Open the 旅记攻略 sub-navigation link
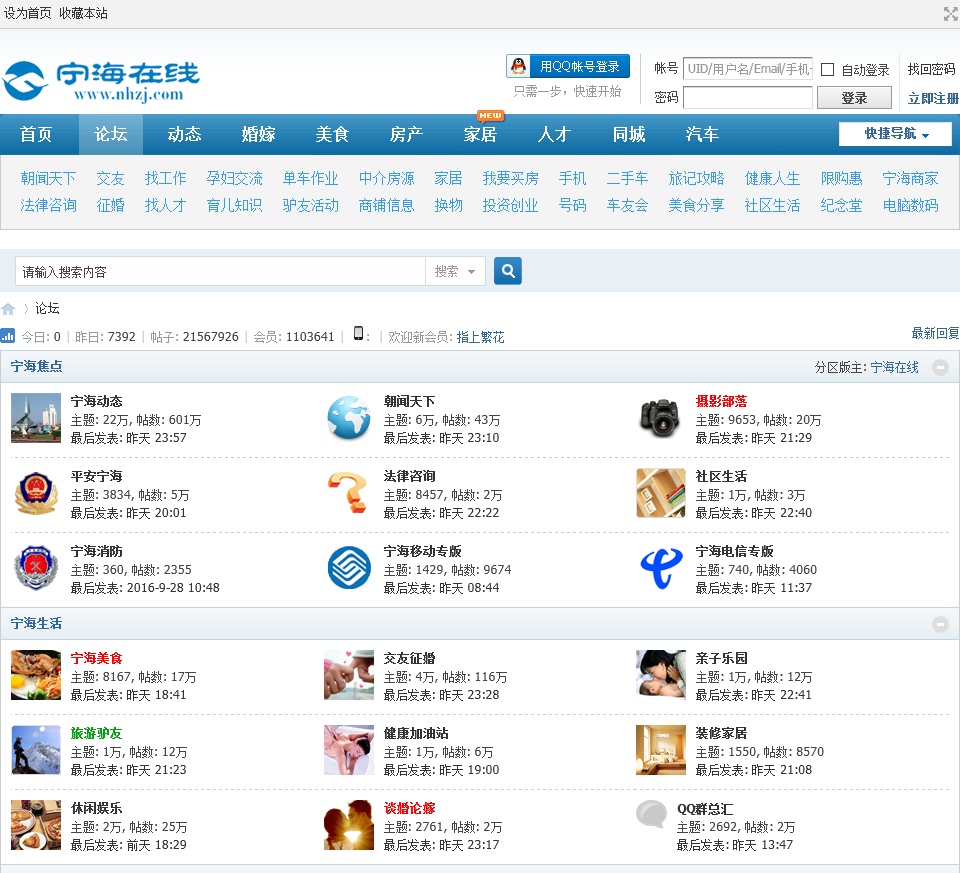960x873 pixels. point(696,179)
